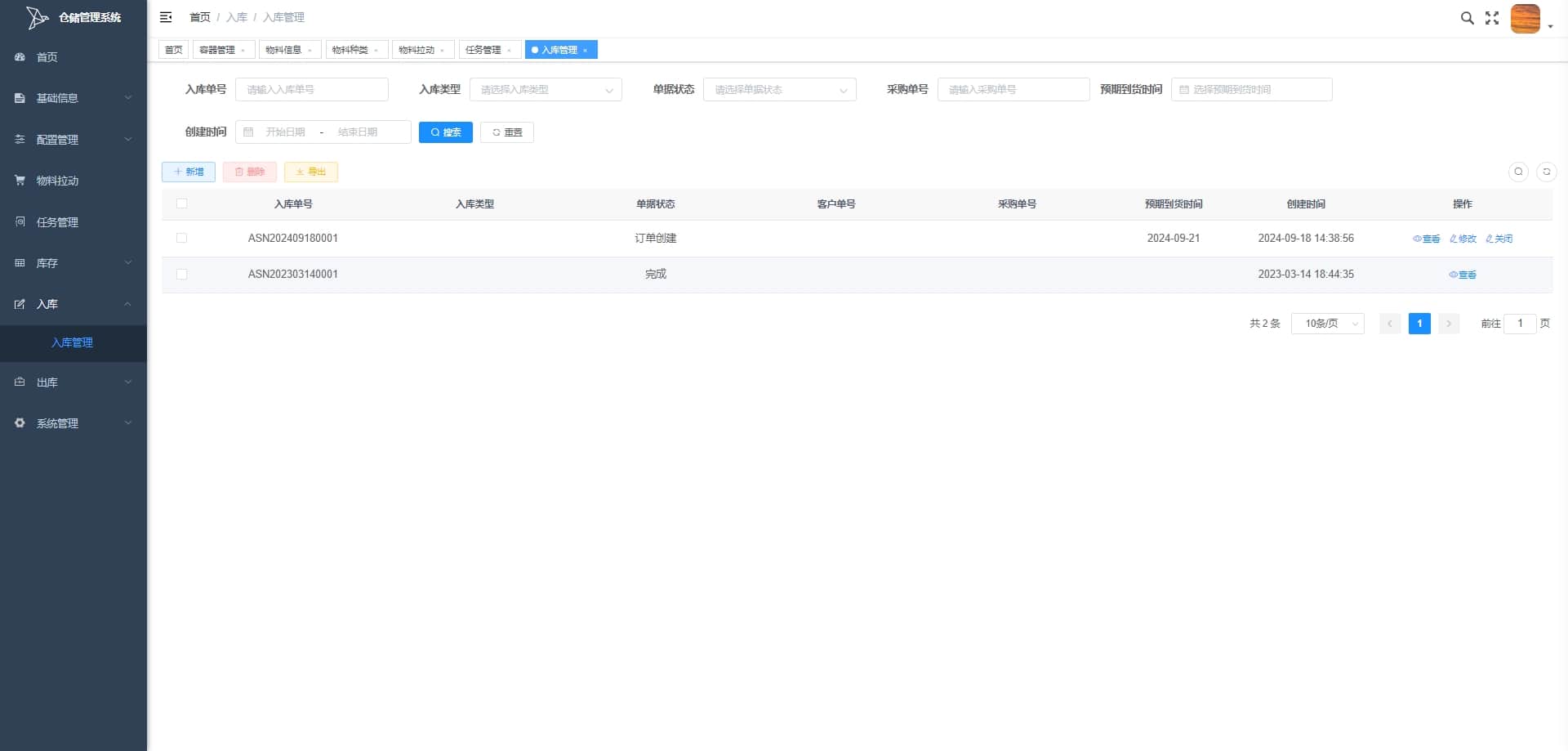
Task: Click the 基础信息 sidebar icon
Action: 20,98
